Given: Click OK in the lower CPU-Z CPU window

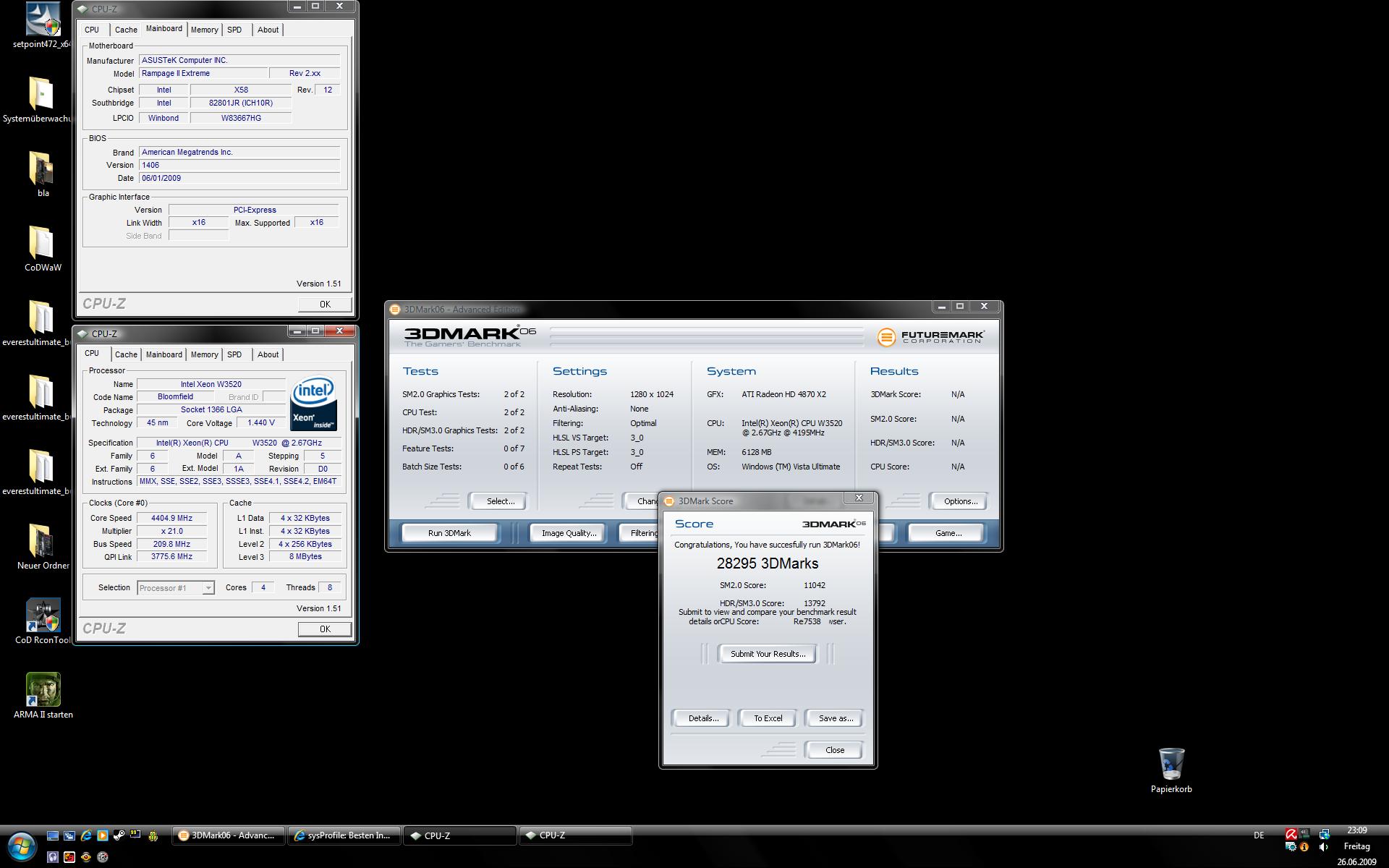Looking at the screenshot, I should coord(325,629).
